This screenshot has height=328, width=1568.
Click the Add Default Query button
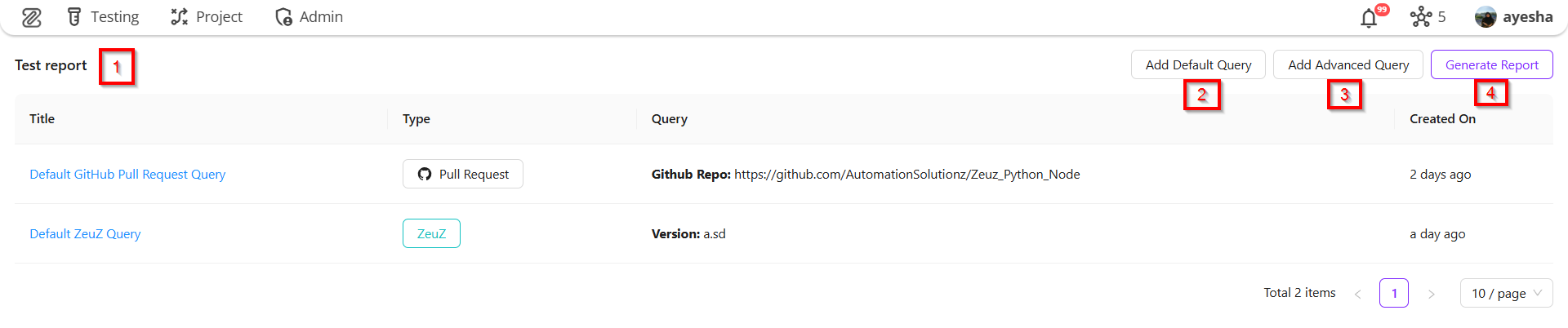1197,64
